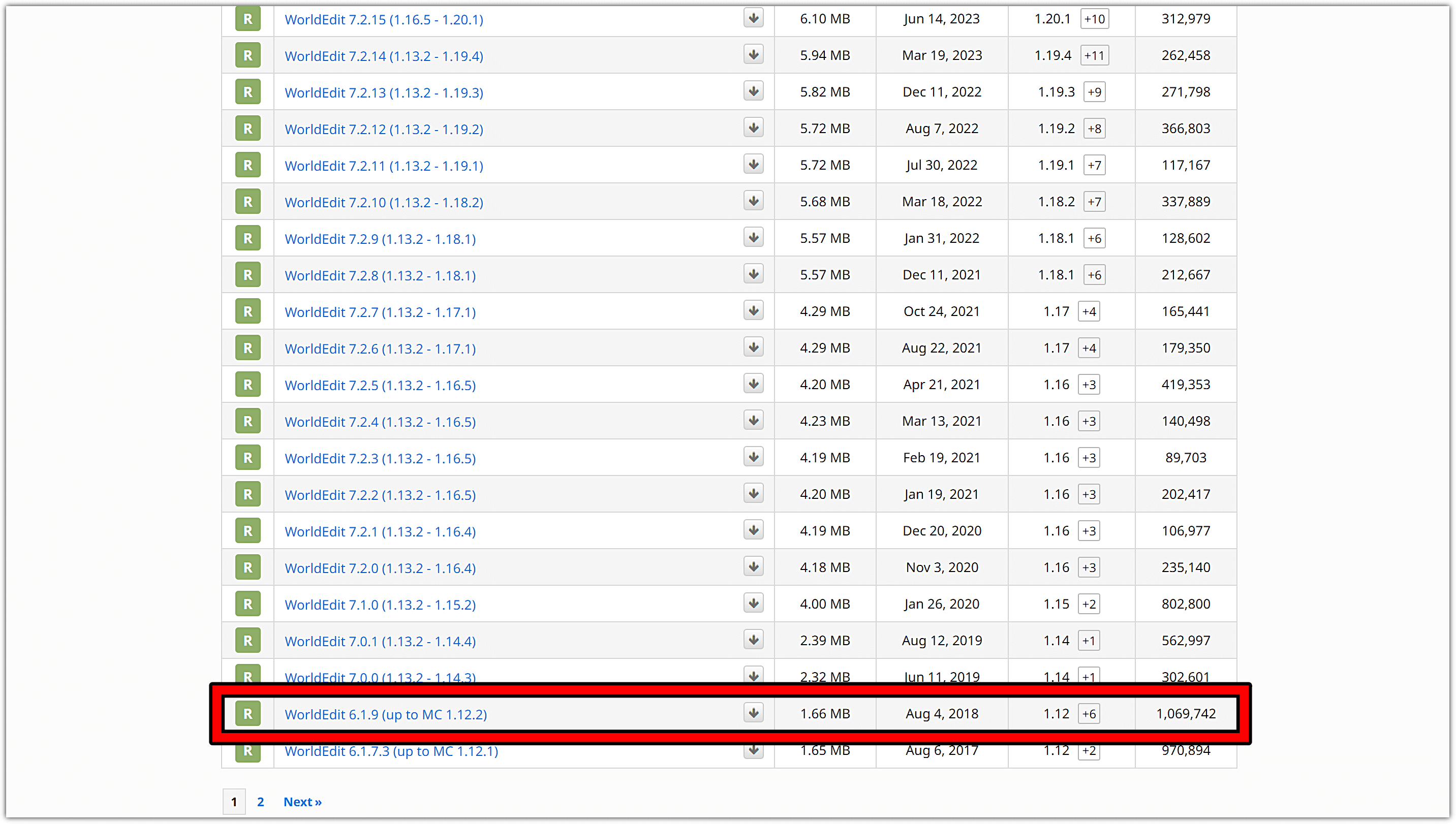This screenshot has width=1456, height=824.
Task: Open WorldEdit 6.1.7.3 (up to MC 1.12.1) link
Action: pyautogui.click(x=391, y=751)
